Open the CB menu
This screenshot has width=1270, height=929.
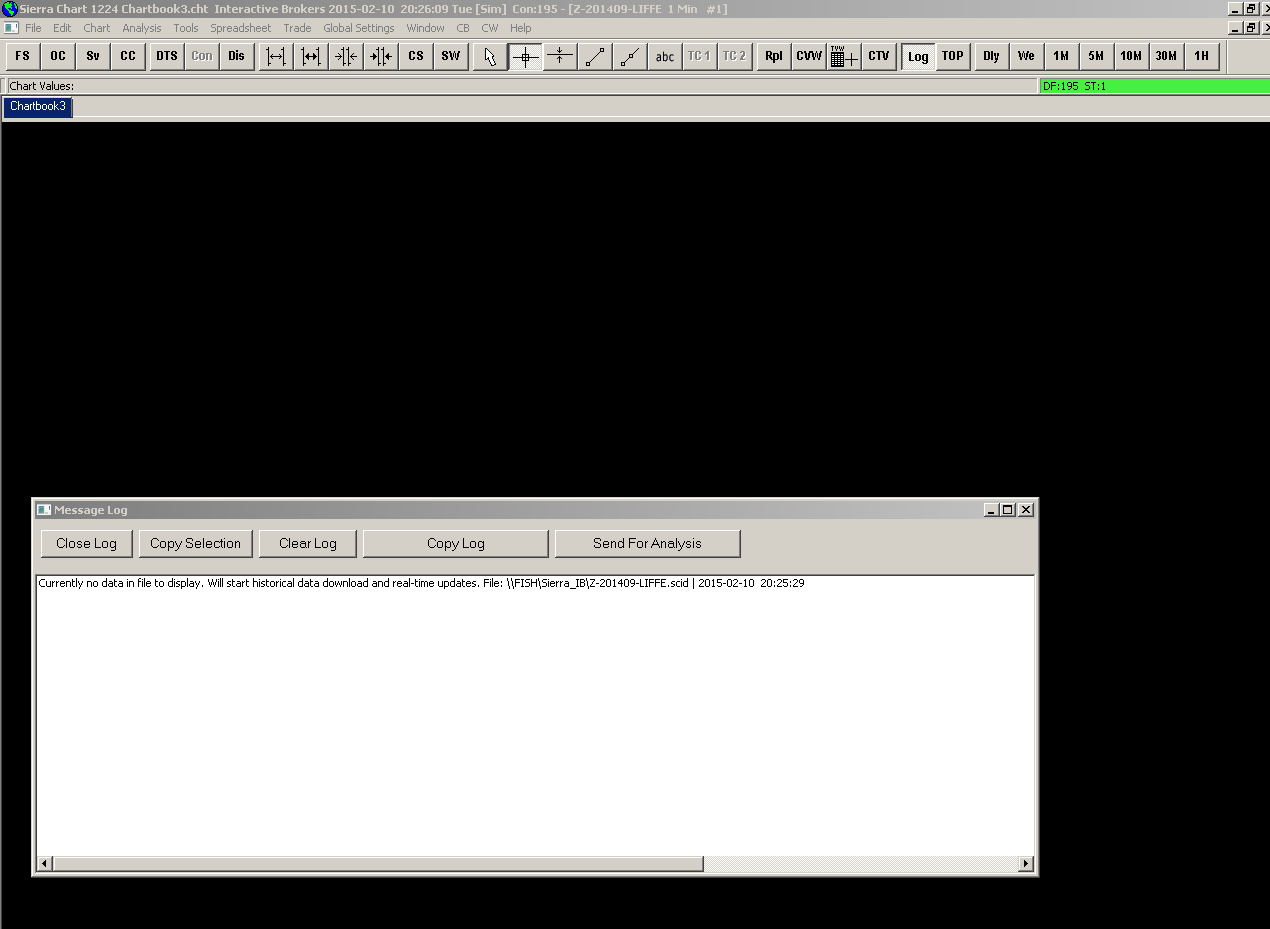463,28
